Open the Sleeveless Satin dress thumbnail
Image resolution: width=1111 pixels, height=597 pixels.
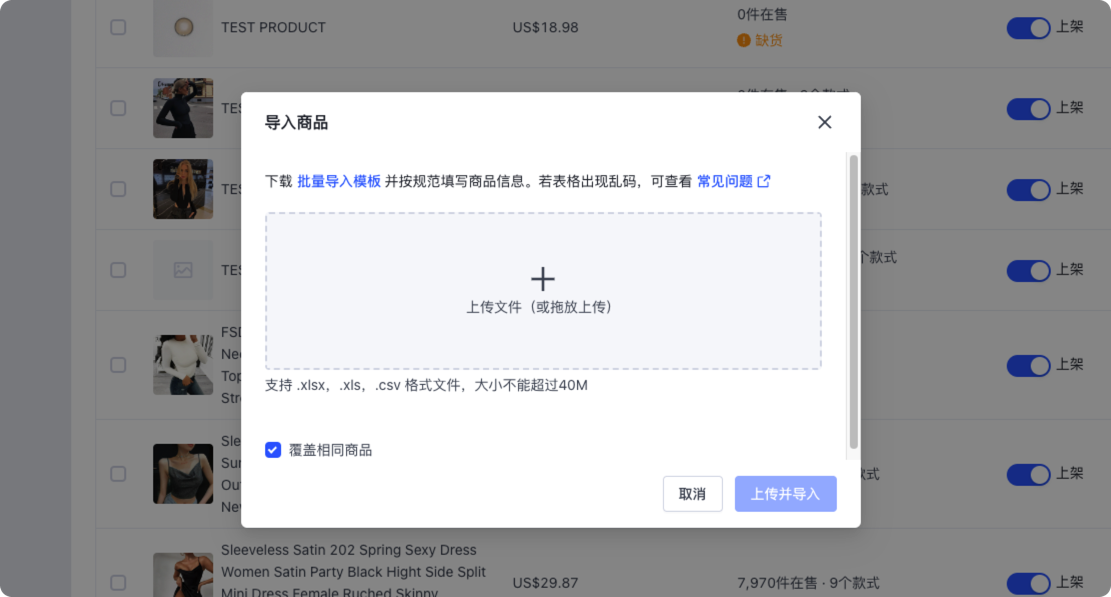click(183, 575)
